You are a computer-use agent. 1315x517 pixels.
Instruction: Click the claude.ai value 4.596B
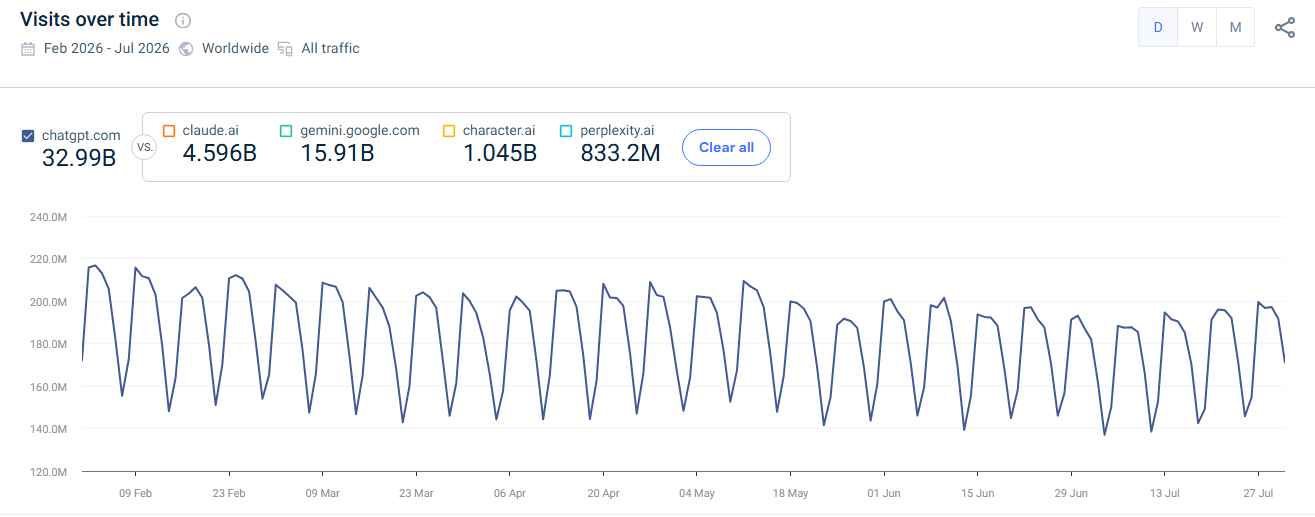(x=220, y=153)
